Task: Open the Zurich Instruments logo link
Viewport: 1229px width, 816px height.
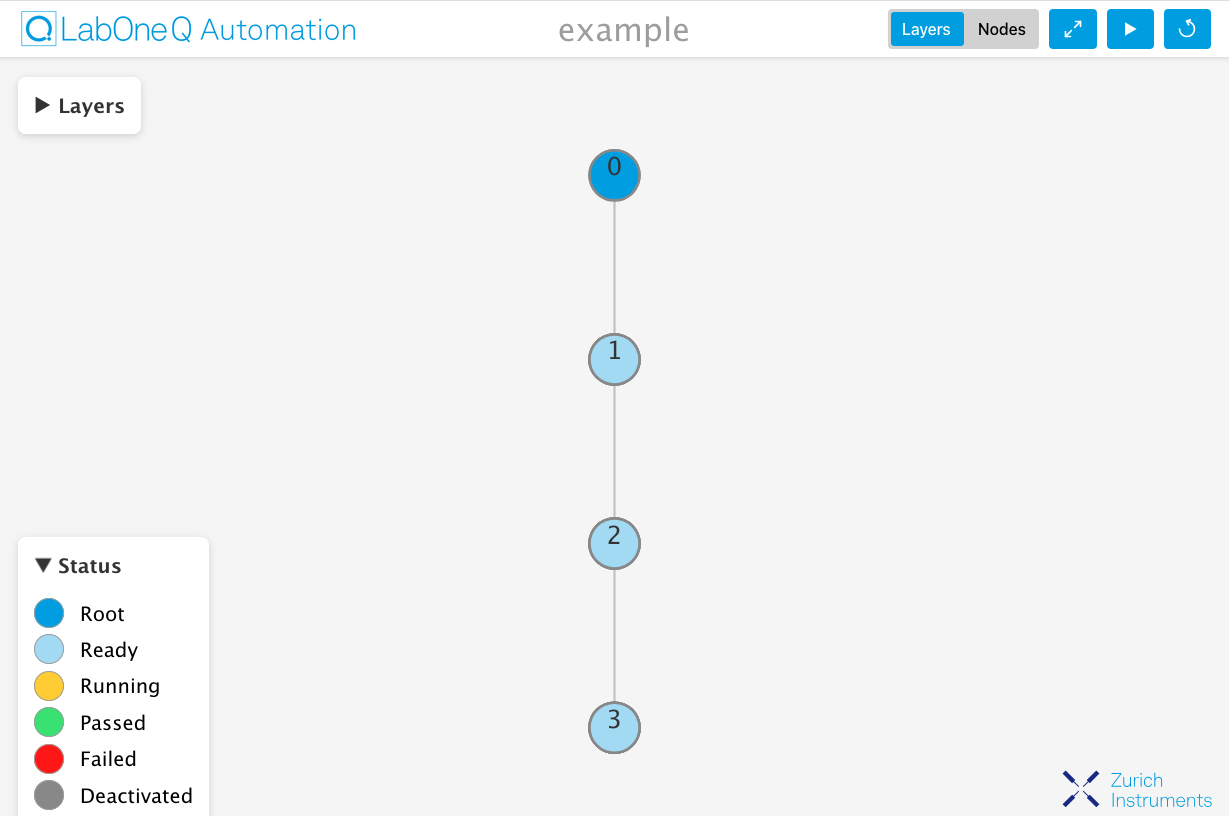Action: [x=1137, y=789]
